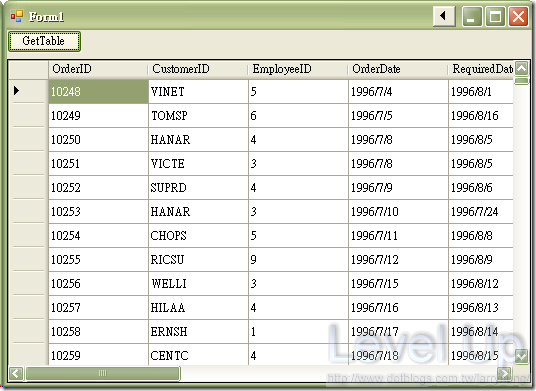Select cell with OrderID 10252
This screenshot has width=536, height=391.
click(x=98, y=188)
